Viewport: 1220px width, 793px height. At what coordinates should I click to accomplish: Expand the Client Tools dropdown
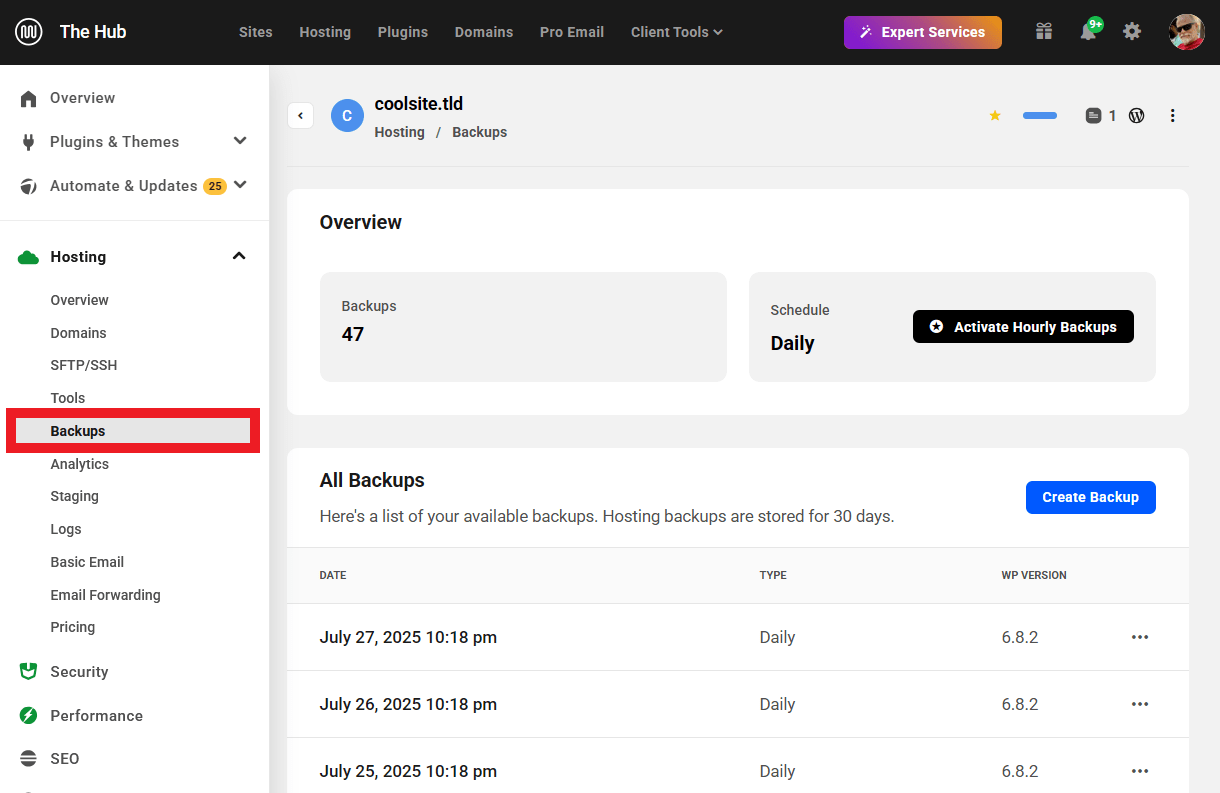(x=676, y=32)
